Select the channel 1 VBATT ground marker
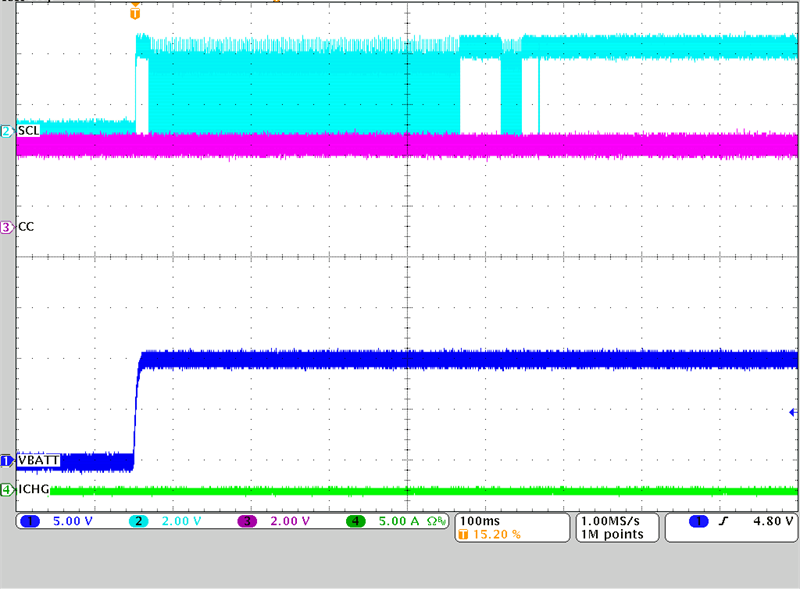 (x=7, y=461)
